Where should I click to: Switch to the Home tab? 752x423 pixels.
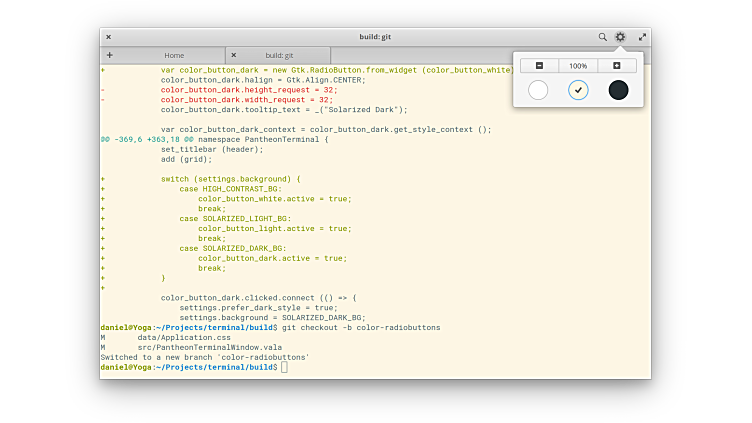pyautogui.click(x=174, y=55)
